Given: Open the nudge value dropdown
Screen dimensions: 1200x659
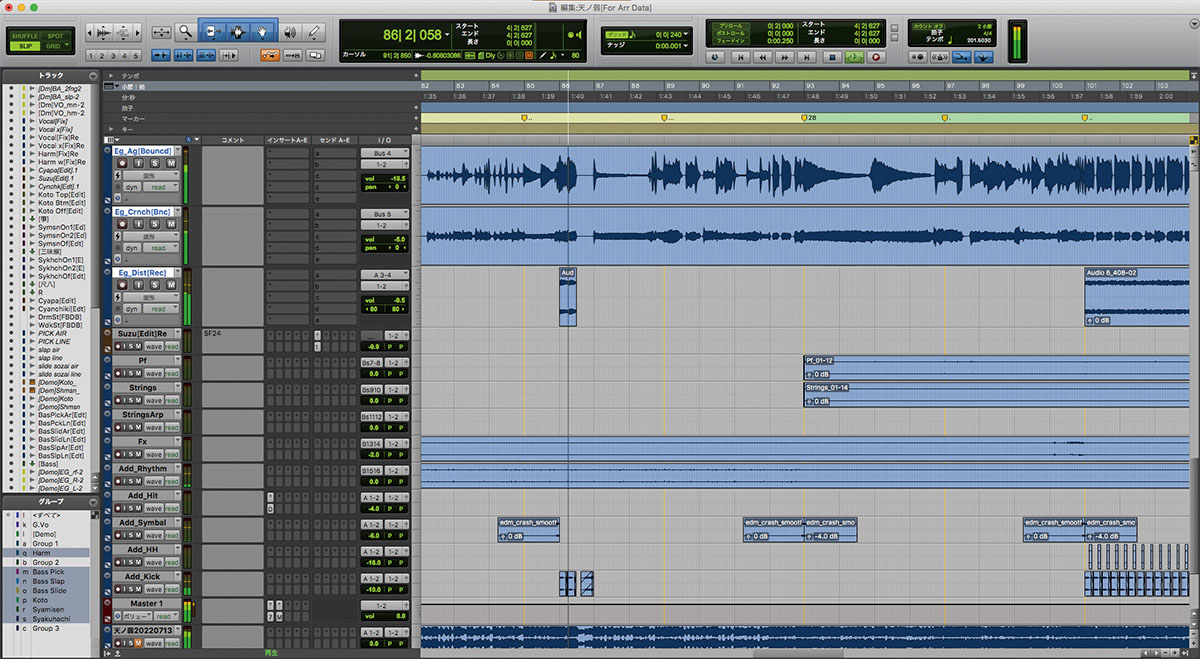Looking at the screenshot, I should coord(686,45).
